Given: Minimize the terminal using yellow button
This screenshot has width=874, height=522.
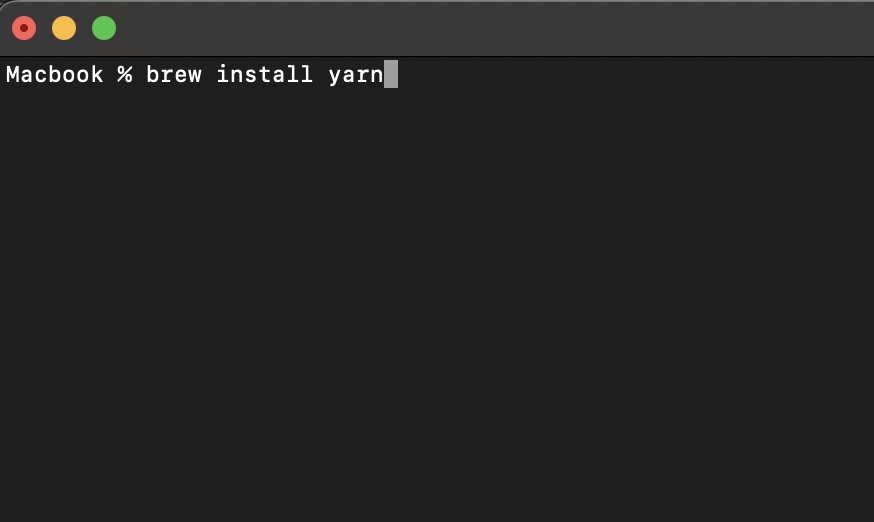Looking at the screenshot, I should pos(64,28).
